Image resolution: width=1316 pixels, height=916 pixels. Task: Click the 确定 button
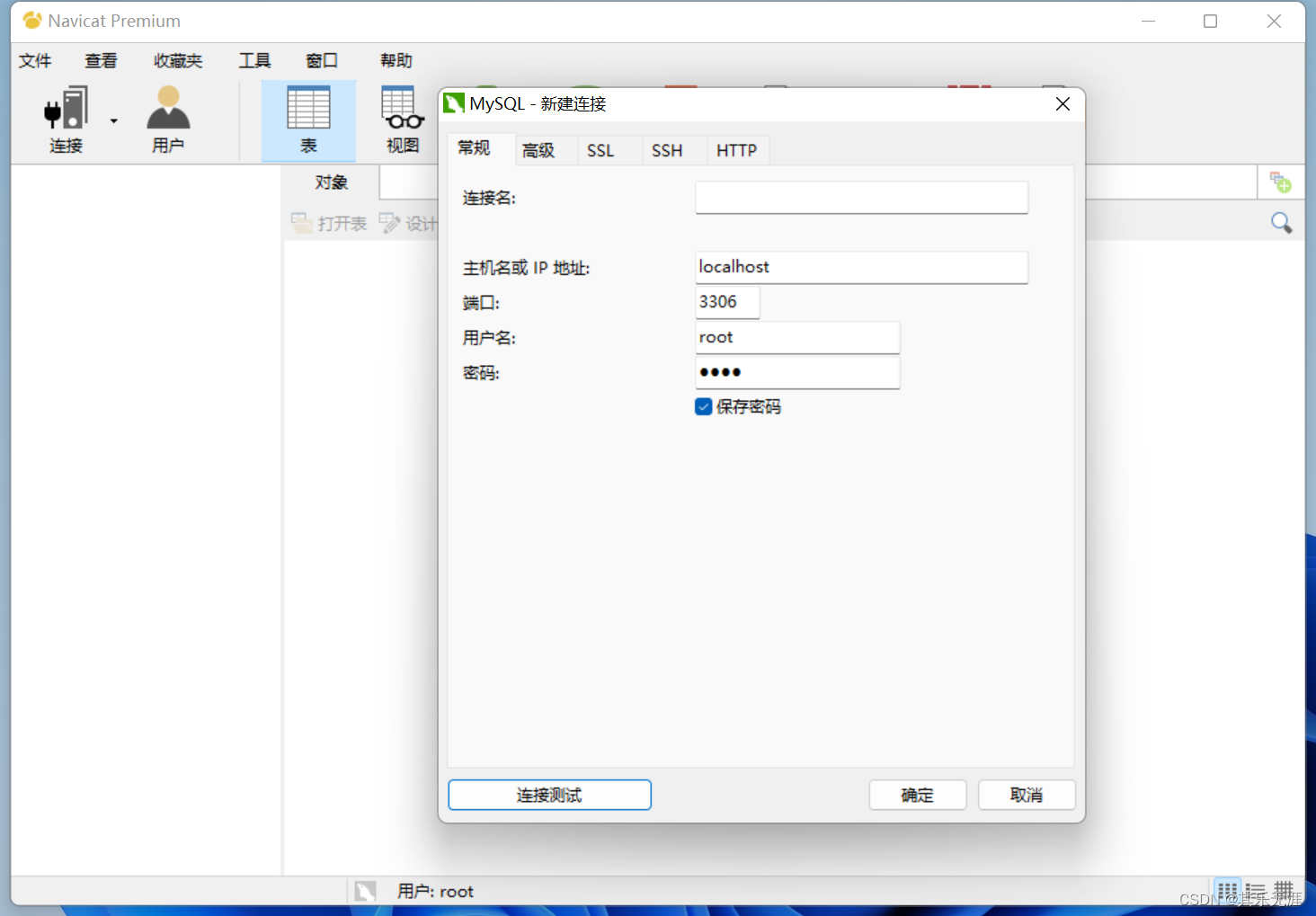click(918, 795)
